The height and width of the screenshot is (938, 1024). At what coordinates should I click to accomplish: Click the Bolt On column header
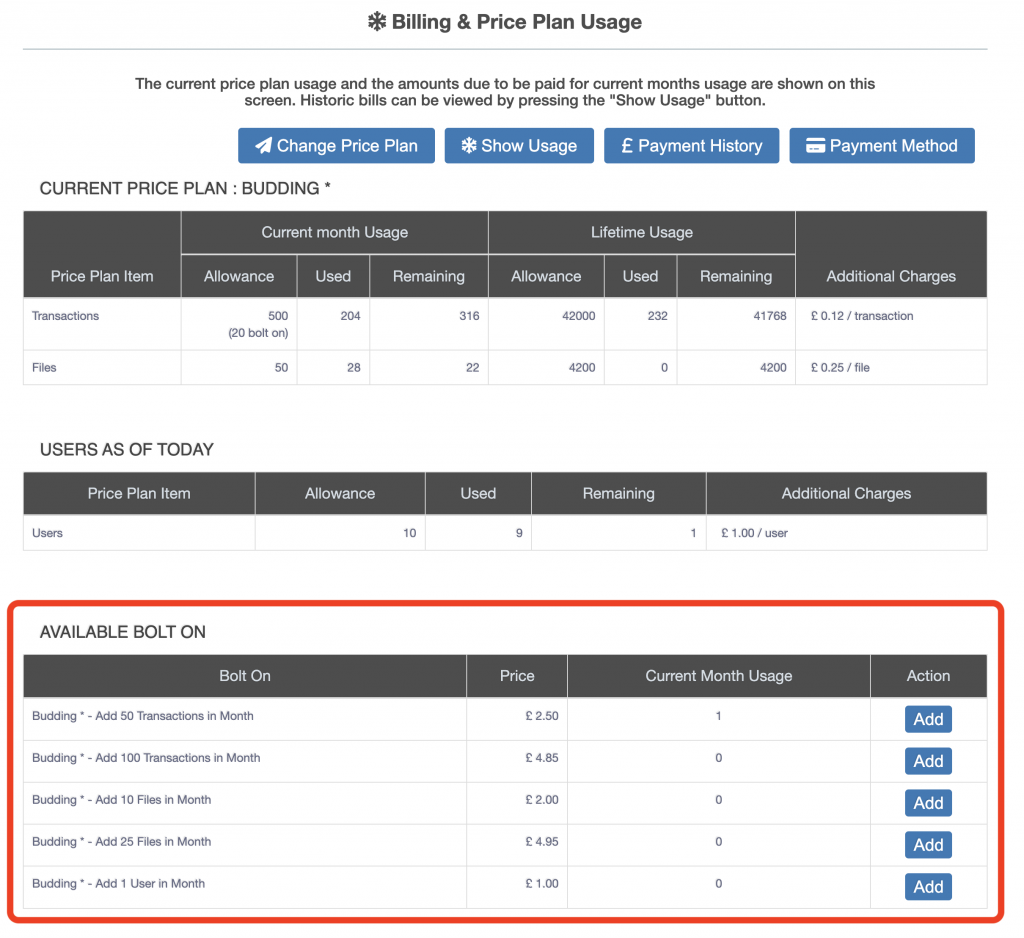[245, 676]
